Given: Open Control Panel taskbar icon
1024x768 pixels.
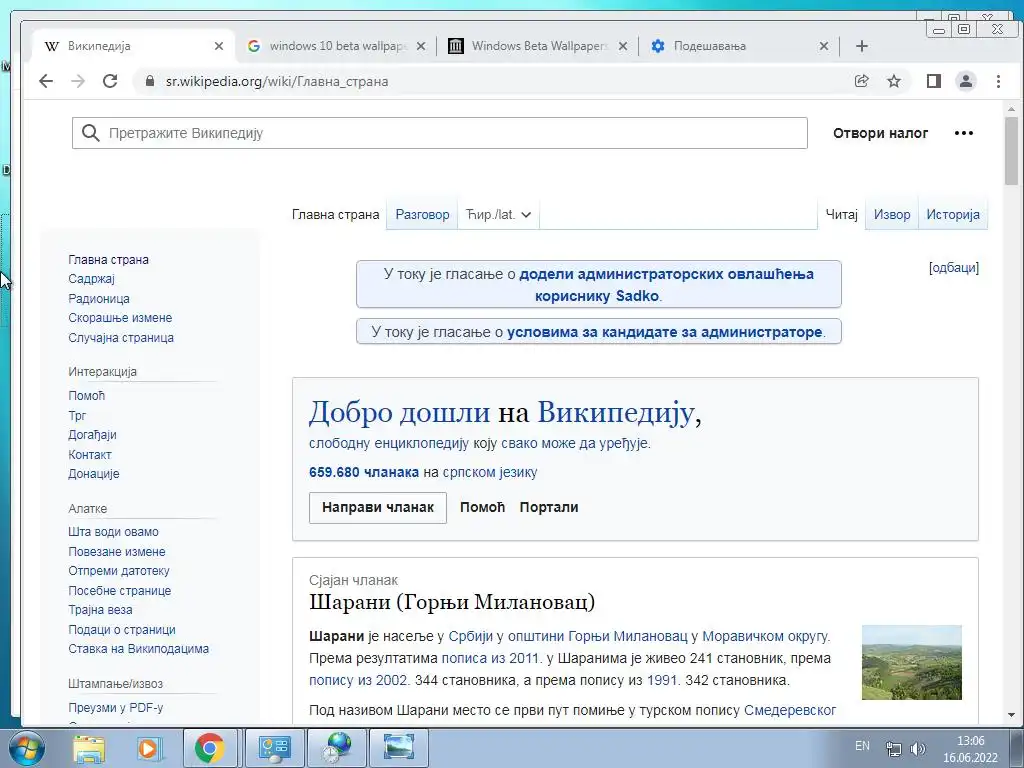Looking at the screenshot, I should click(274, 748).
